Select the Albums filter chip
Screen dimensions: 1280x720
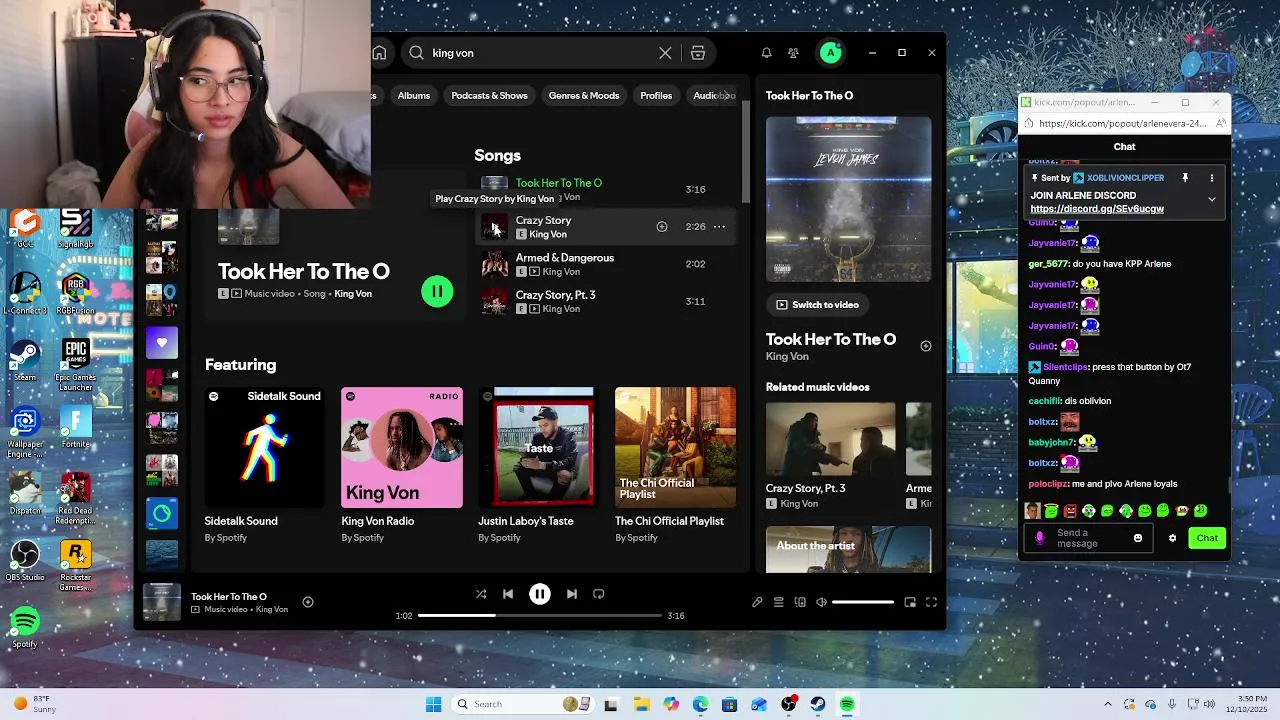click(414, 96)
